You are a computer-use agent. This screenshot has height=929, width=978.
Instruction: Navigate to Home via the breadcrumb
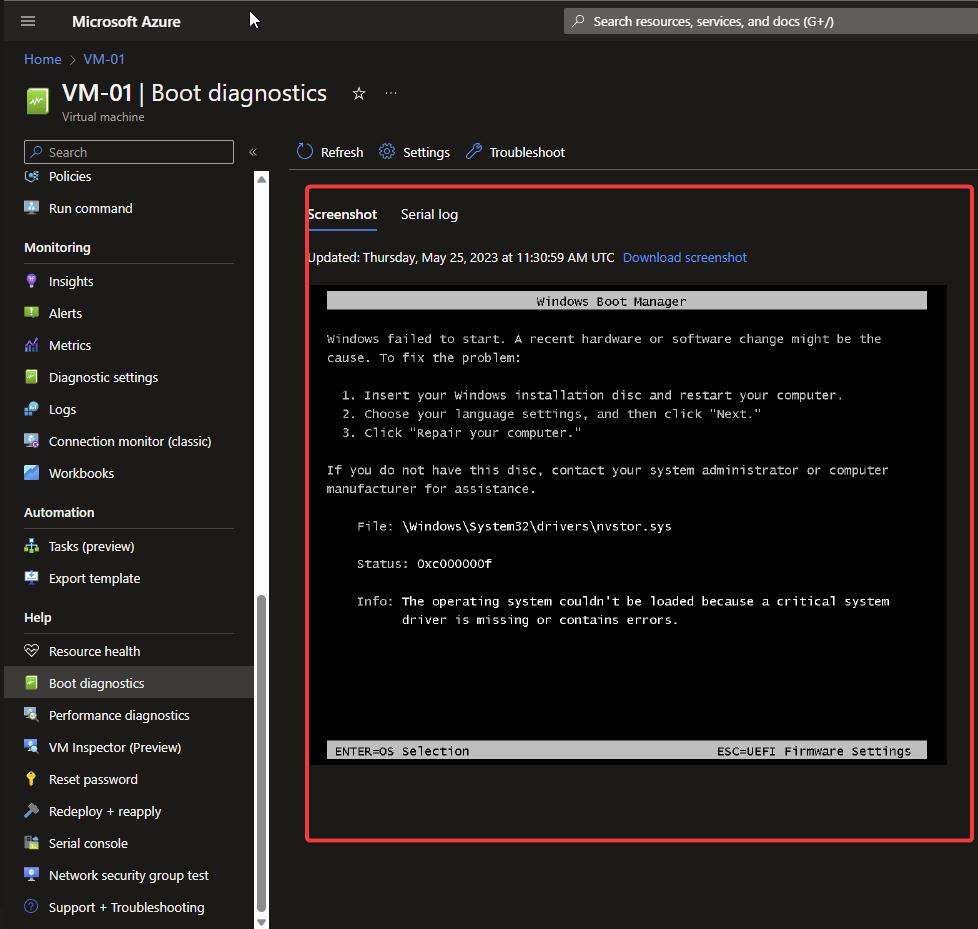pyautogui.click(x=43, y=59)
